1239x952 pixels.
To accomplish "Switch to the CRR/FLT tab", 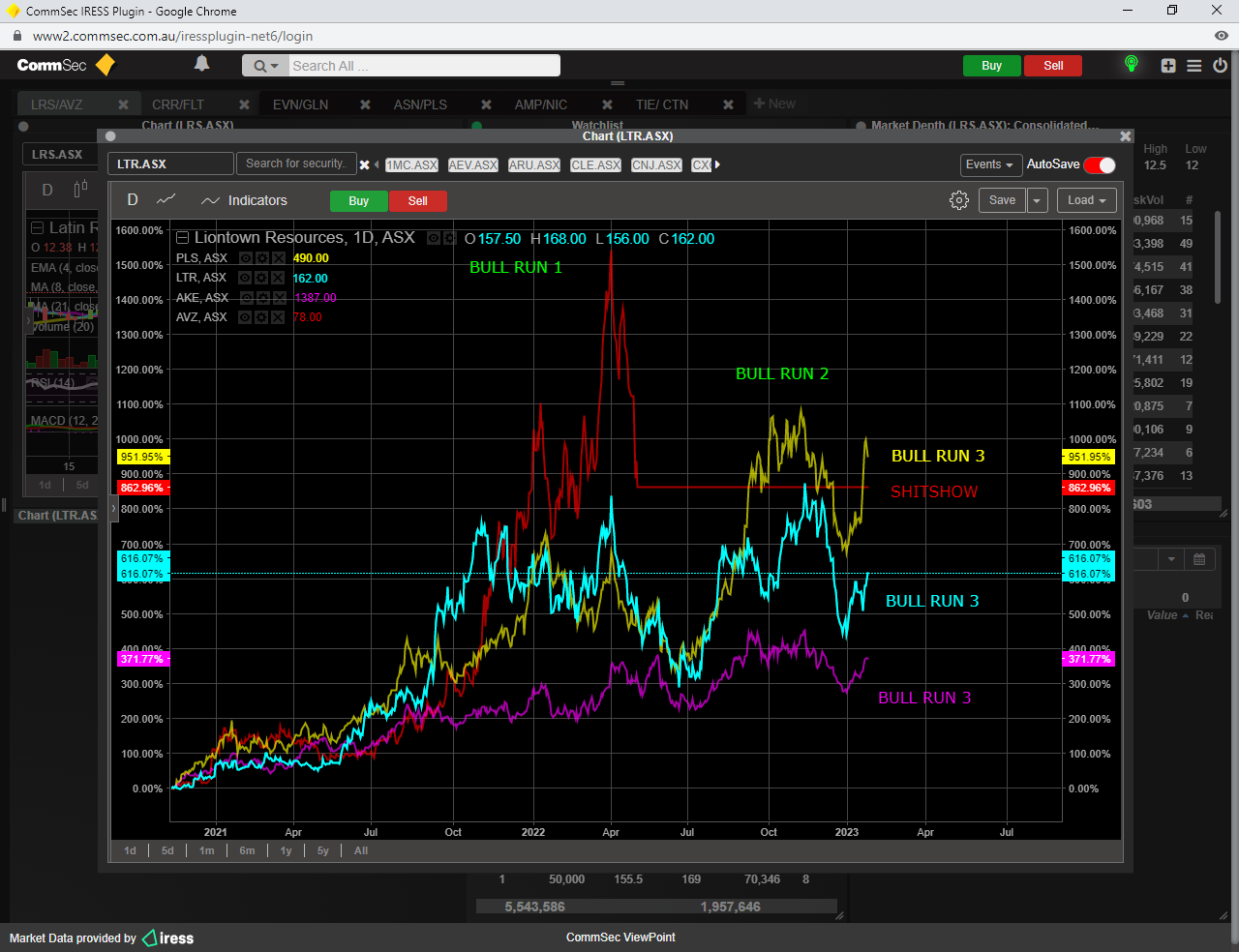I will pos(178,104).
